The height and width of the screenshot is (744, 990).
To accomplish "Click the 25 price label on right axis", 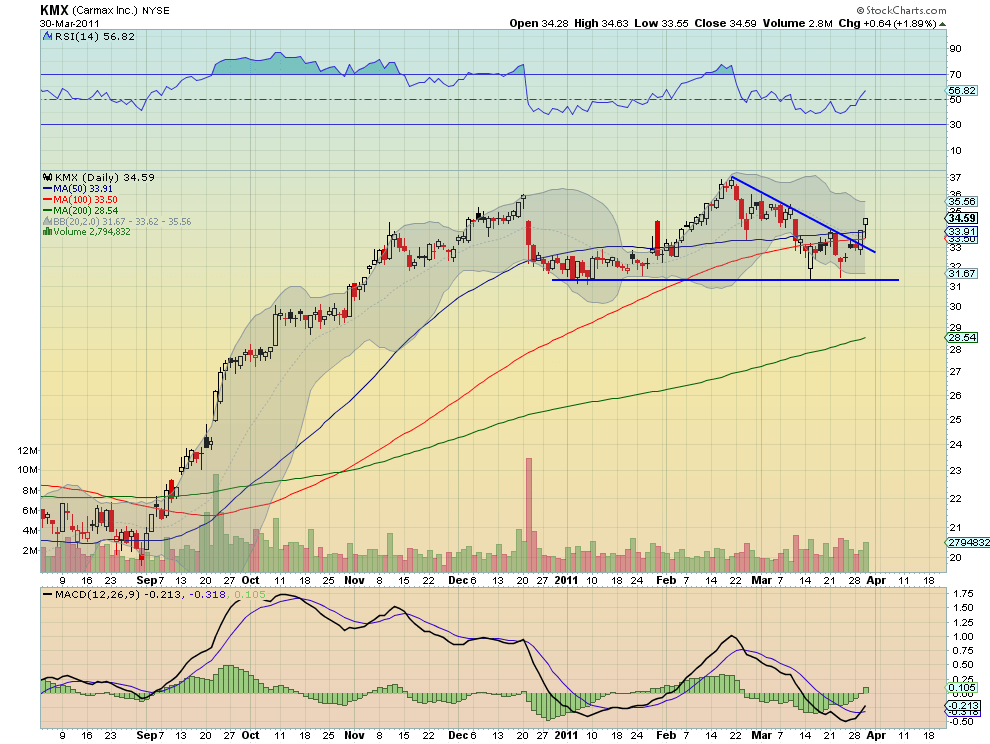I will [x=955, y=419].
